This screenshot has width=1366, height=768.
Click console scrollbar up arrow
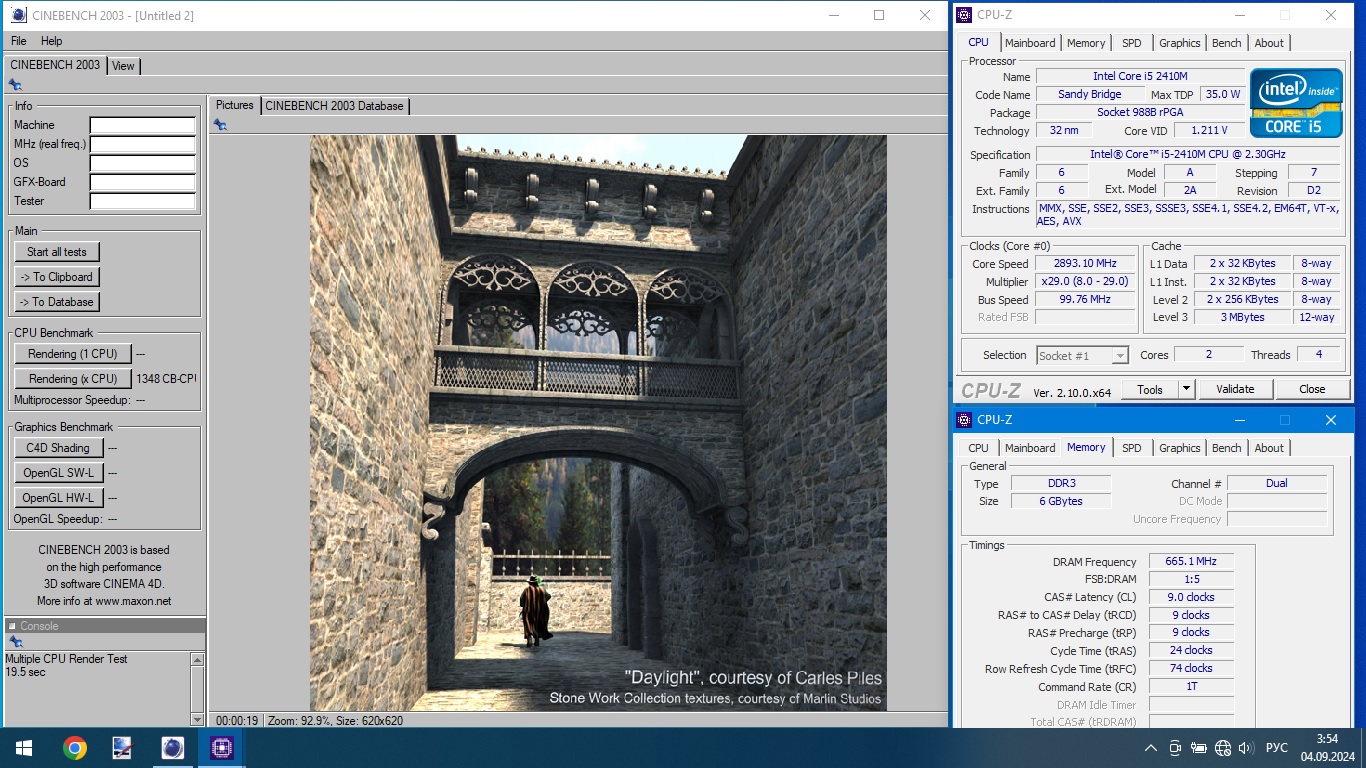197,660
